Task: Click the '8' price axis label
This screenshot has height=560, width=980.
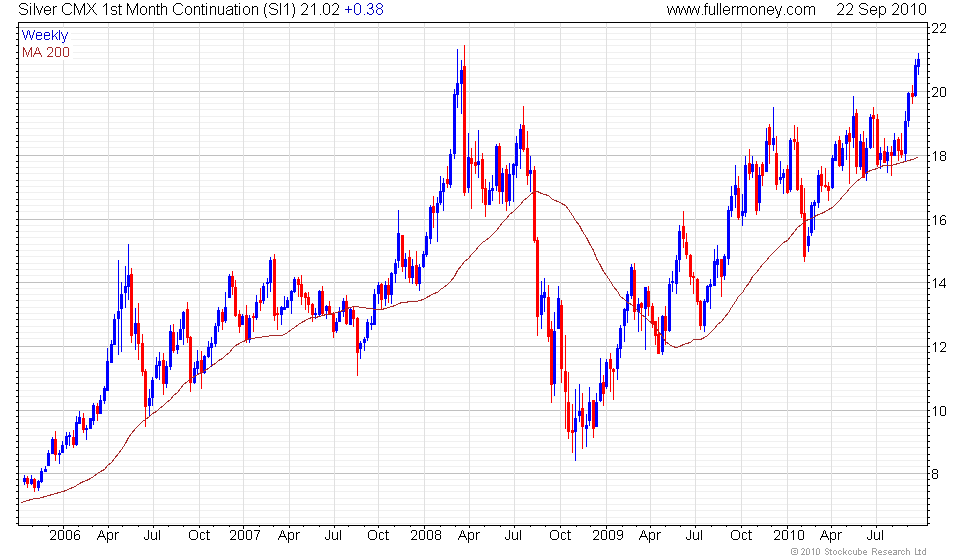Action: coord(935,474)
